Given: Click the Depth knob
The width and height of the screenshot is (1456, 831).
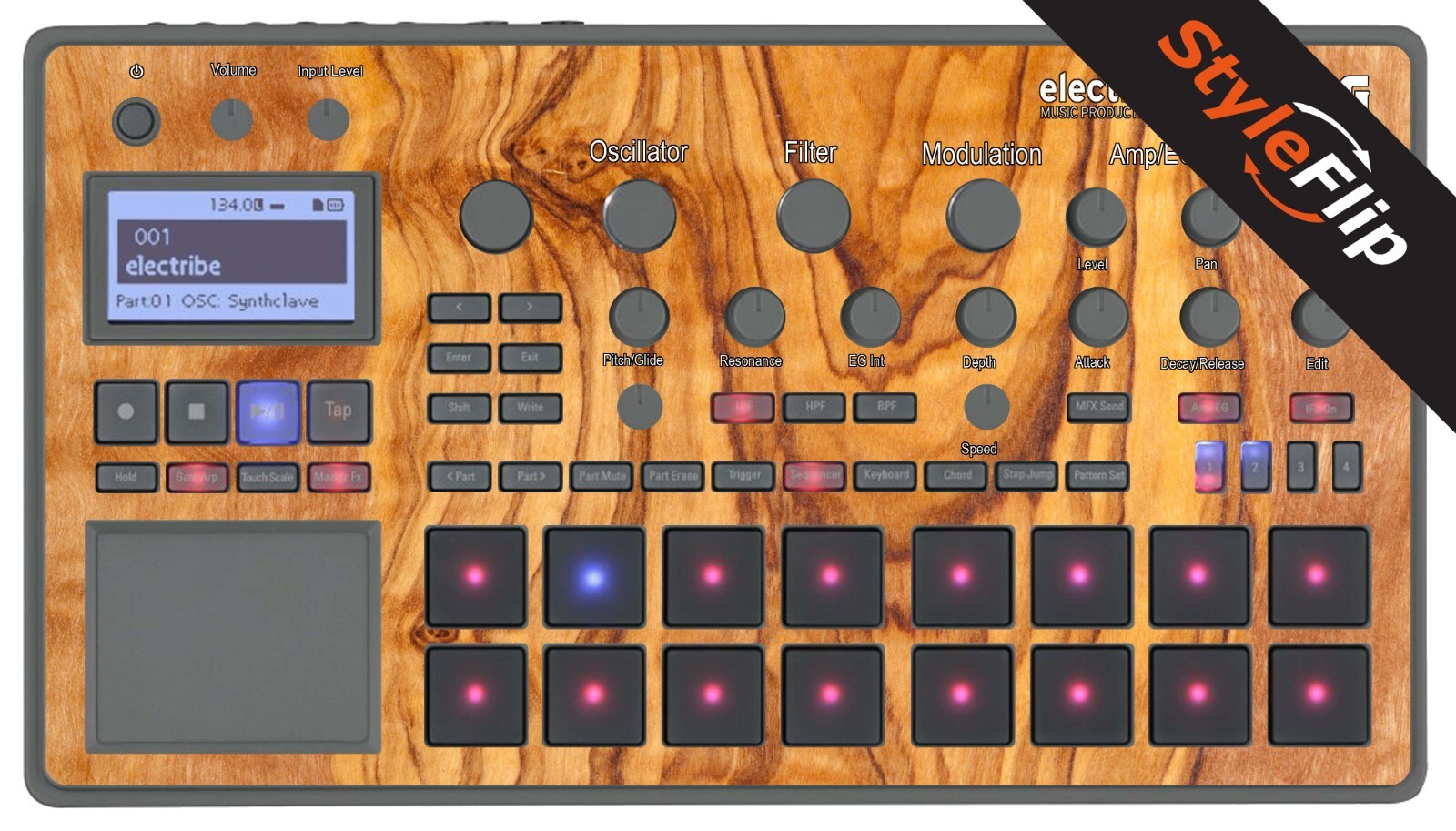Looking at the screenshot, I should coord(986,317).
